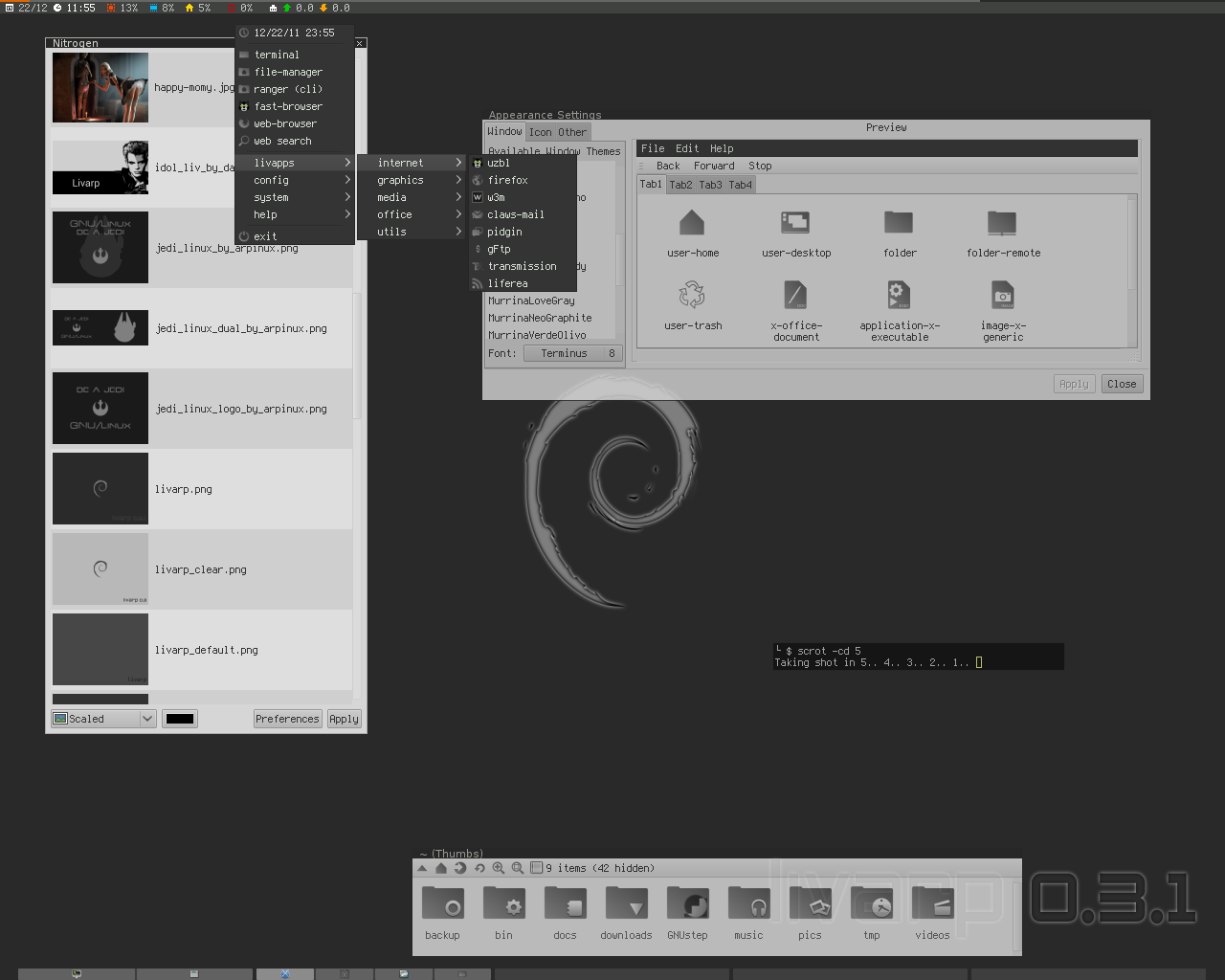Expand the system submenu

295,197
